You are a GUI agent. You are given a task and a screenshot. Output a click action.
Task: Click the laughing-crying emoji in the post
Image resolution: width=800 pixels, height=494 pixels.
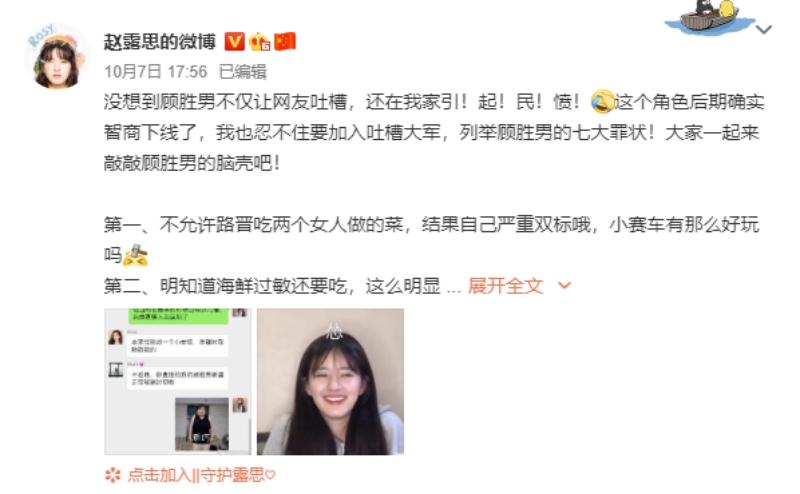pos(603,102)
